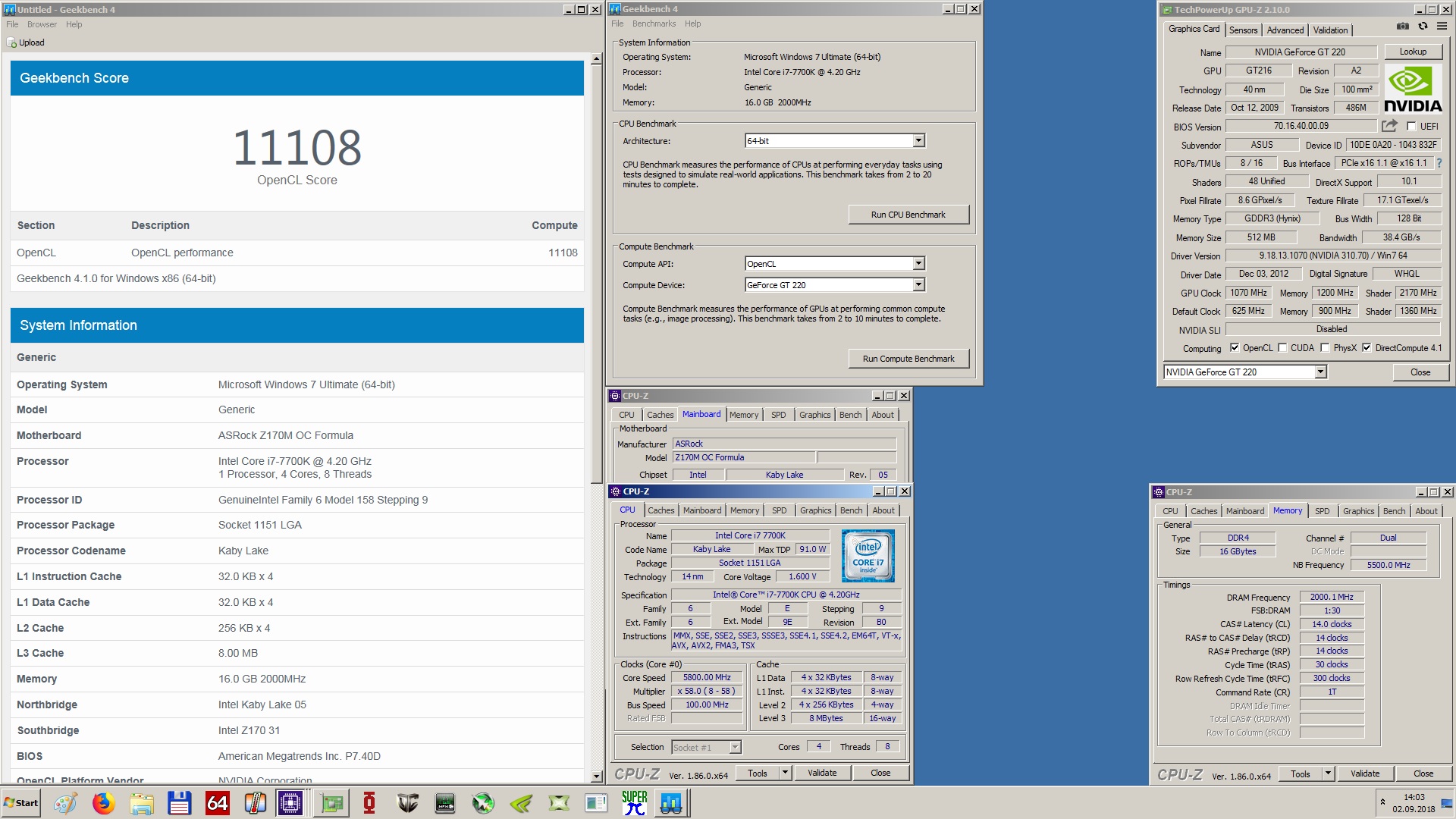Click Core Speed 5800.00 MHz field

click(x=707, y=678)
